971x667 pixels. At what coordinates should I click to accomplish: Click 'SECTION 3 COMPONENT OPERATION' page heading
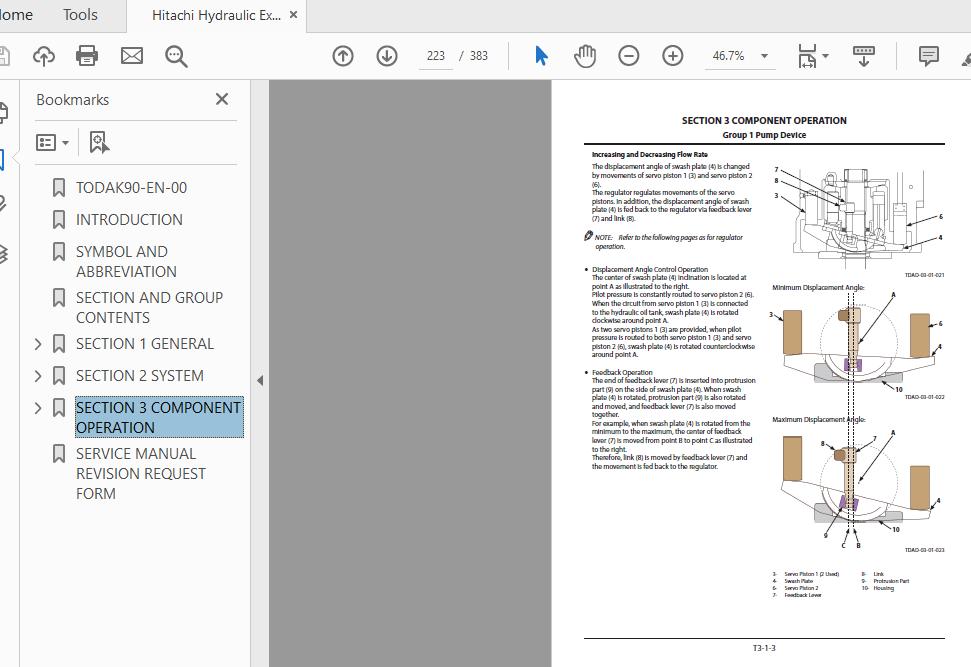click(764, 121)
